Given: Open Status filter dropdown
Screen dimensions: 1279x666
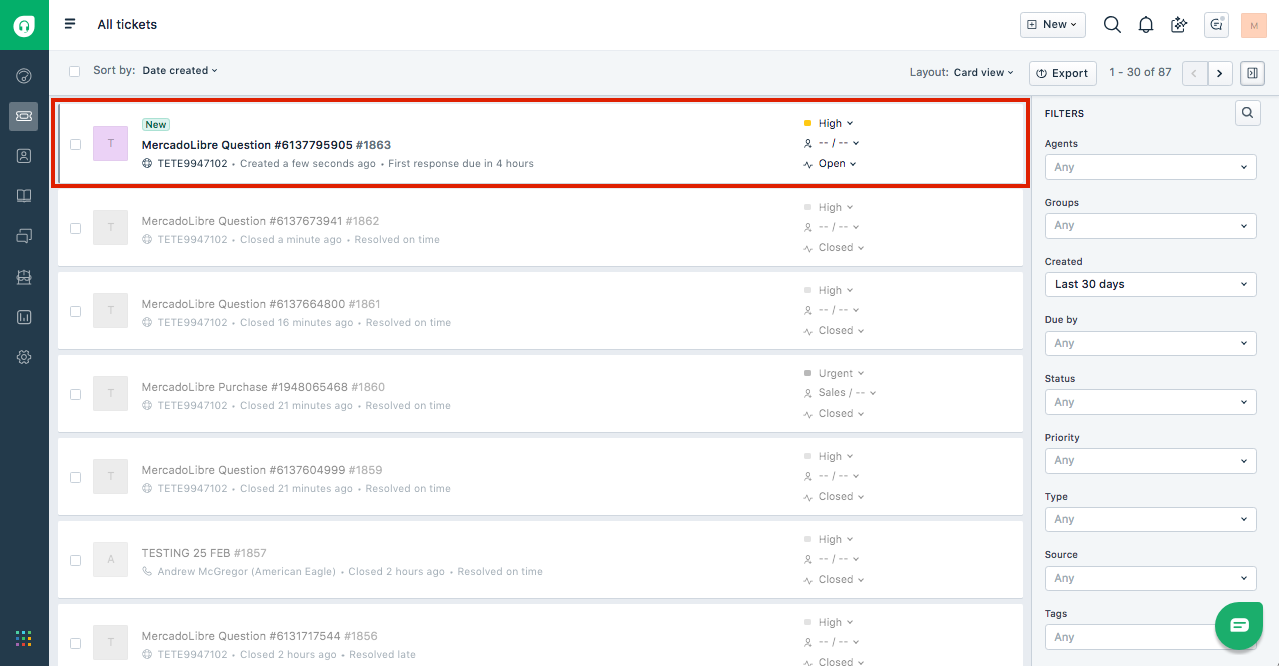Looking at the screenshot, I should point(1150,402).
